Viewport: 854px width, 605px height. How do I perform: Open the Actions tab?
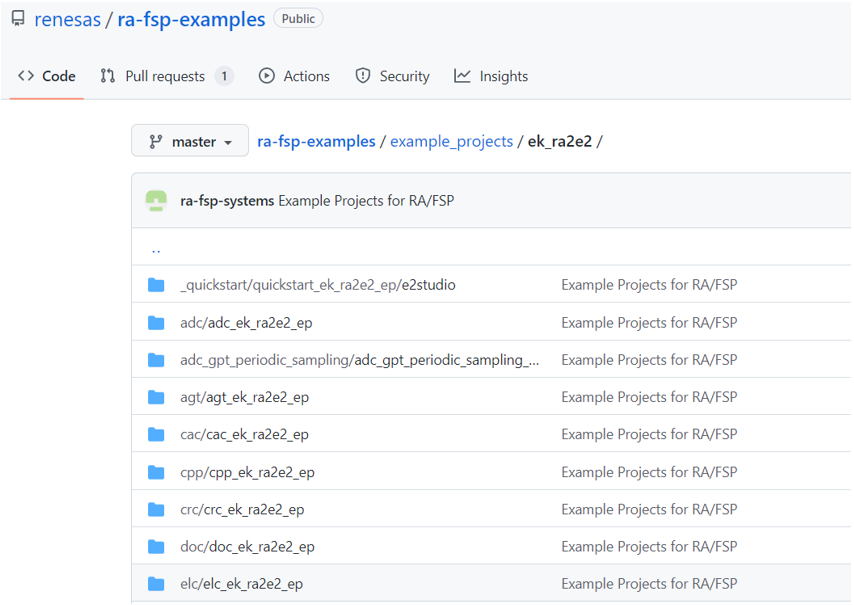(294, 76)
